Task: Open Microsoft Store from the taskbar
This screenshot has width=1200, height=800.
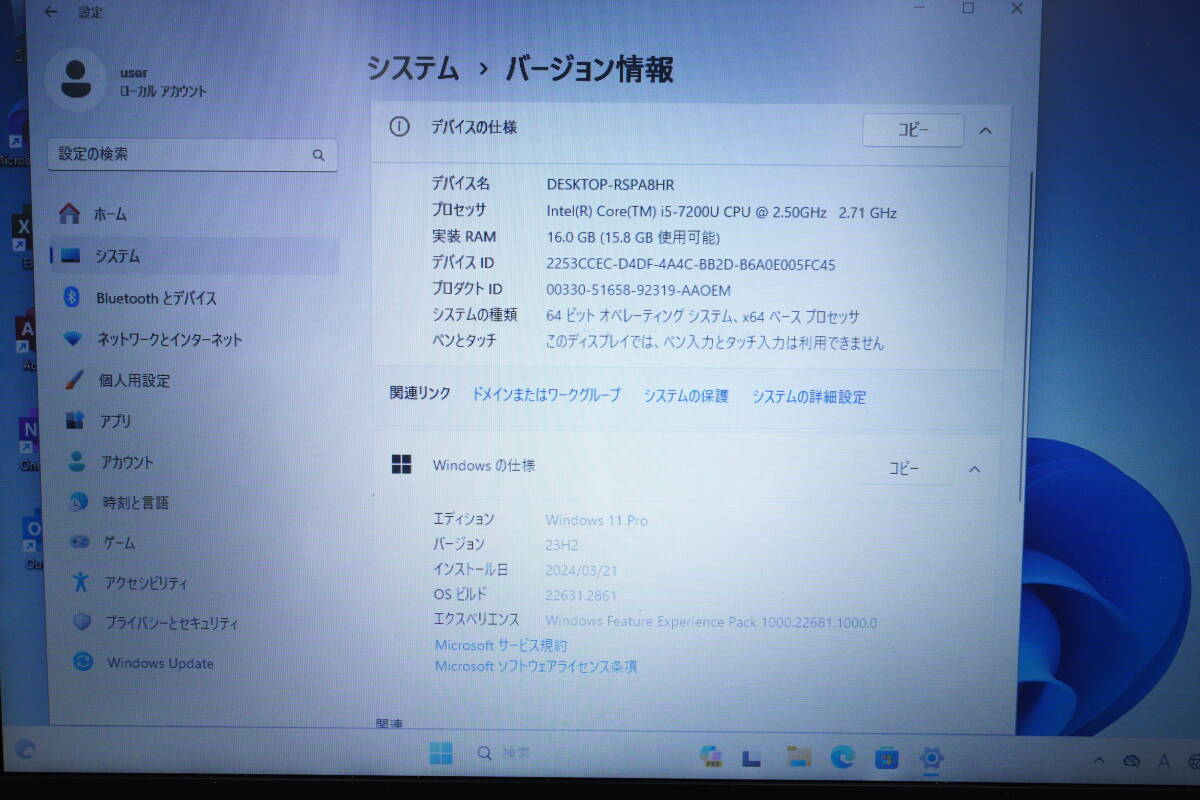Action: 886,758
